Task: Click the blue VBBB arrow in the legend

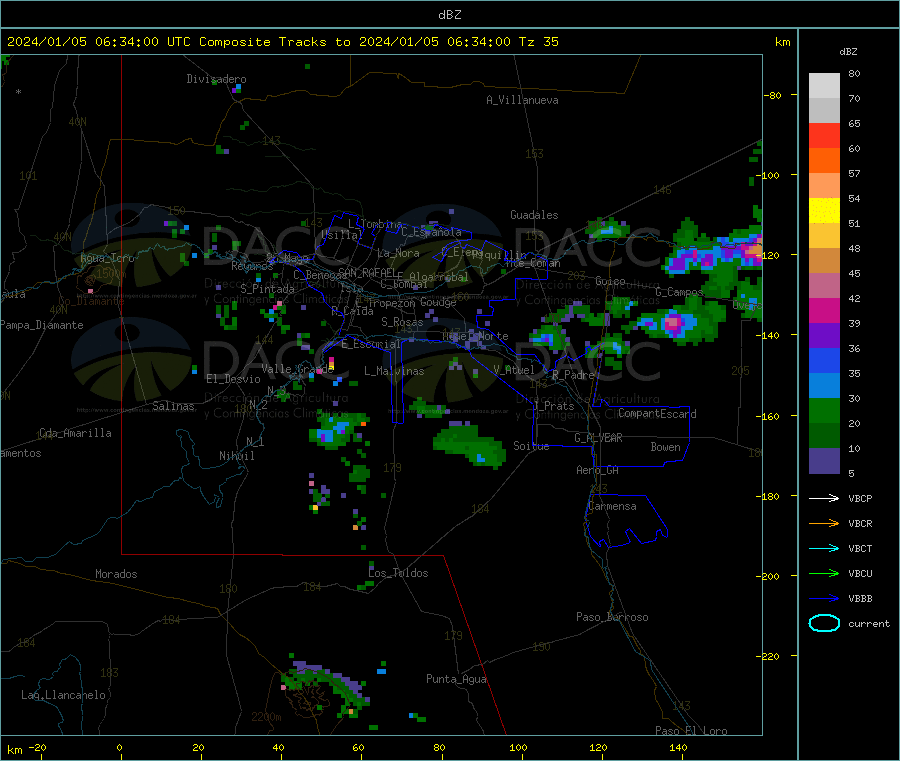Action: 824,598
